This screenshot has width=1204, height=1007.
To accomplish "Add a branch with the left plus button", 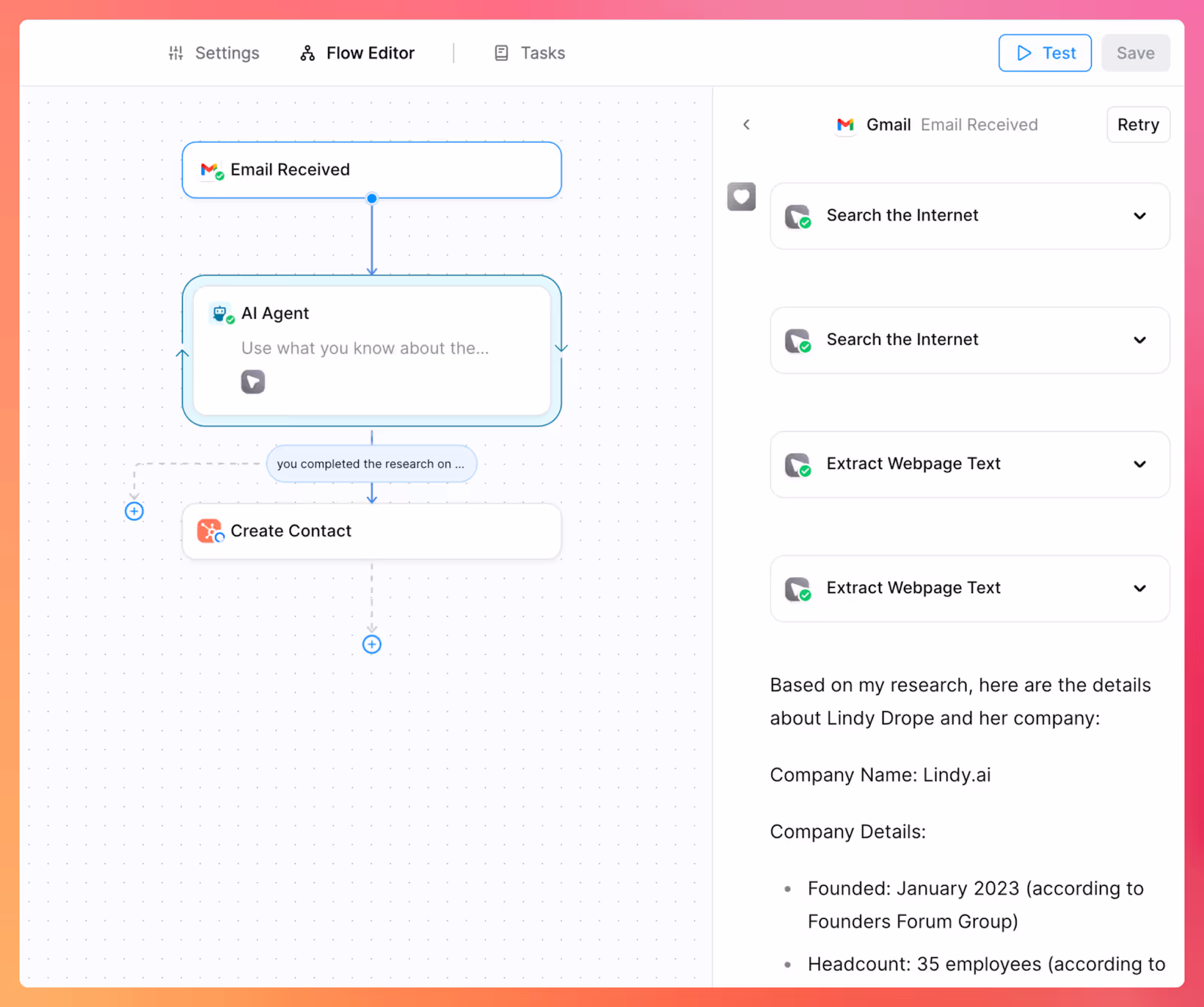I will [134, 512].
